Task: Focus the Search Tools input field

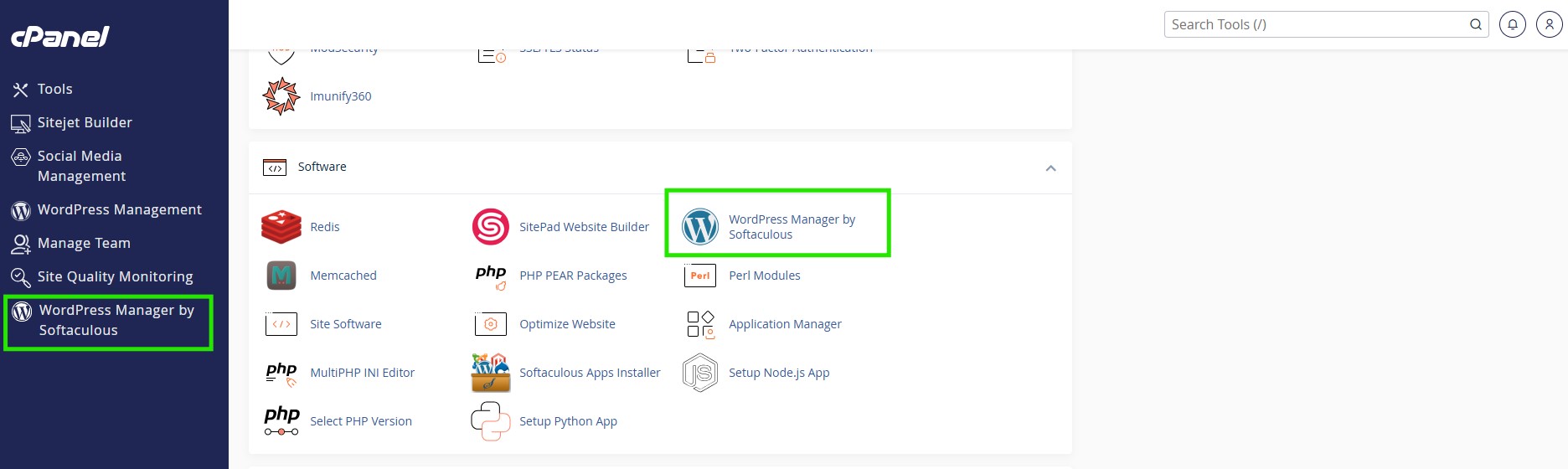Action: point(1326,24)
